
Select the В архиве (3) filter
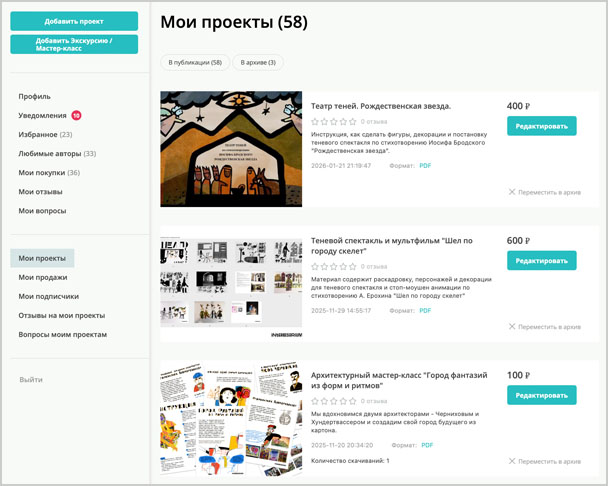coord(258,62)
